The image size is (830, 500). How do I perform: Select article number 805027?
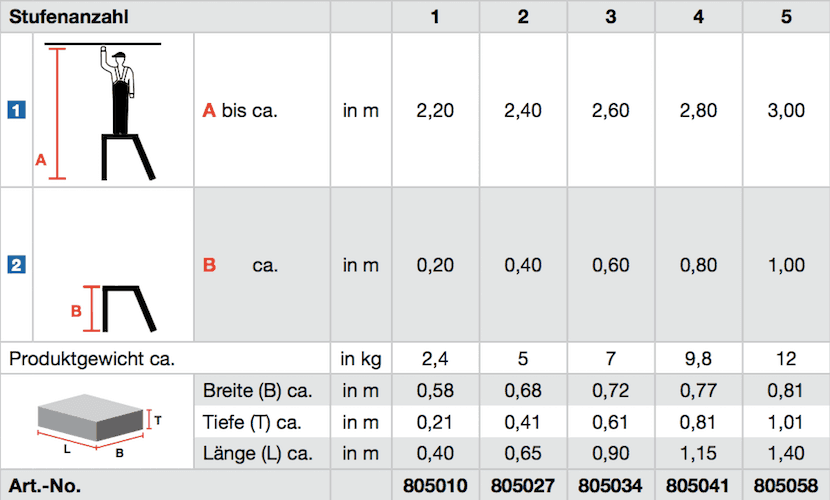click(523, 486)
